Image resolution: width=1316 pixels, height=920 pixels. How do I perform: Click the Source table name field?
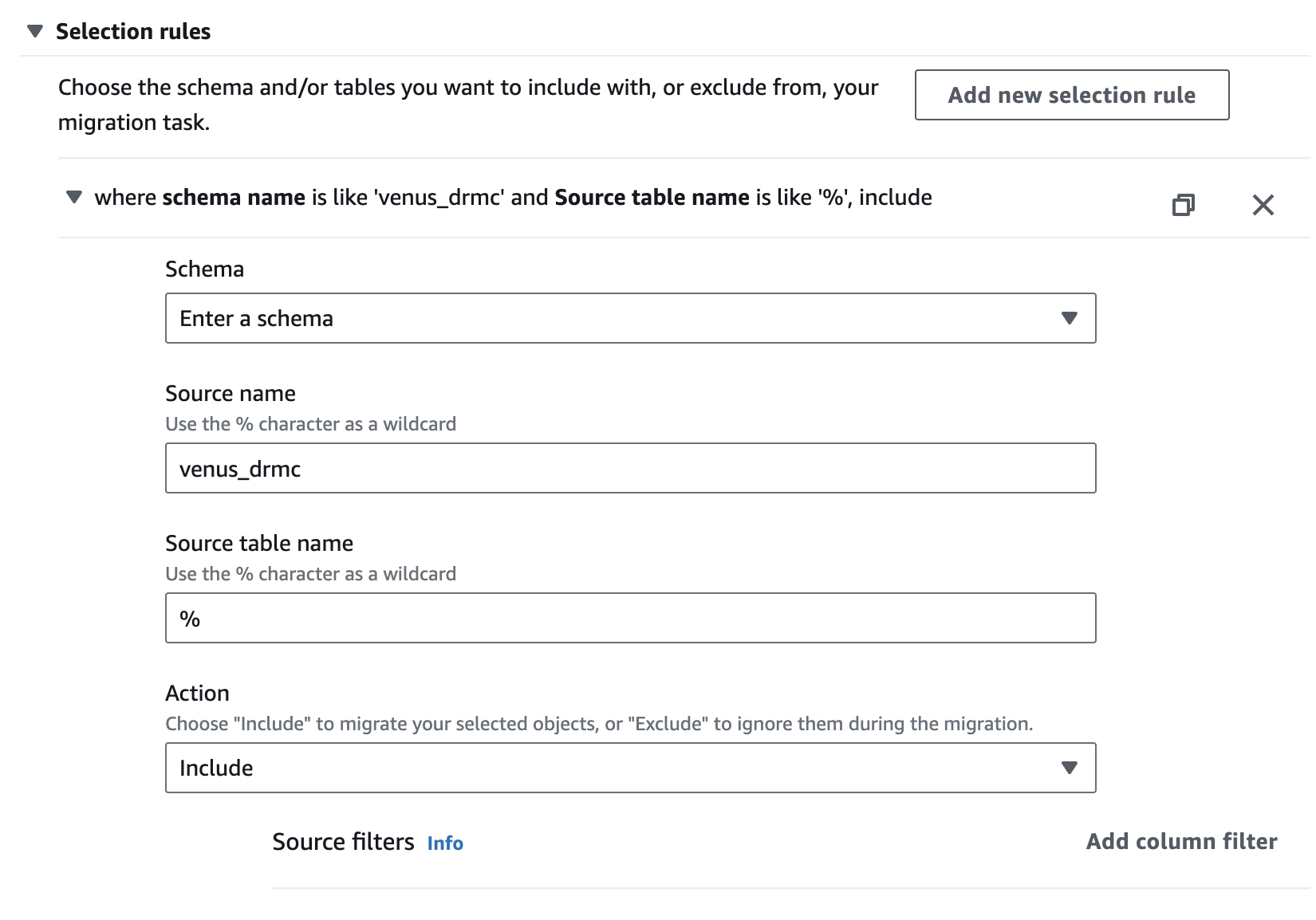pyautogui.click(x=630, y=618)
